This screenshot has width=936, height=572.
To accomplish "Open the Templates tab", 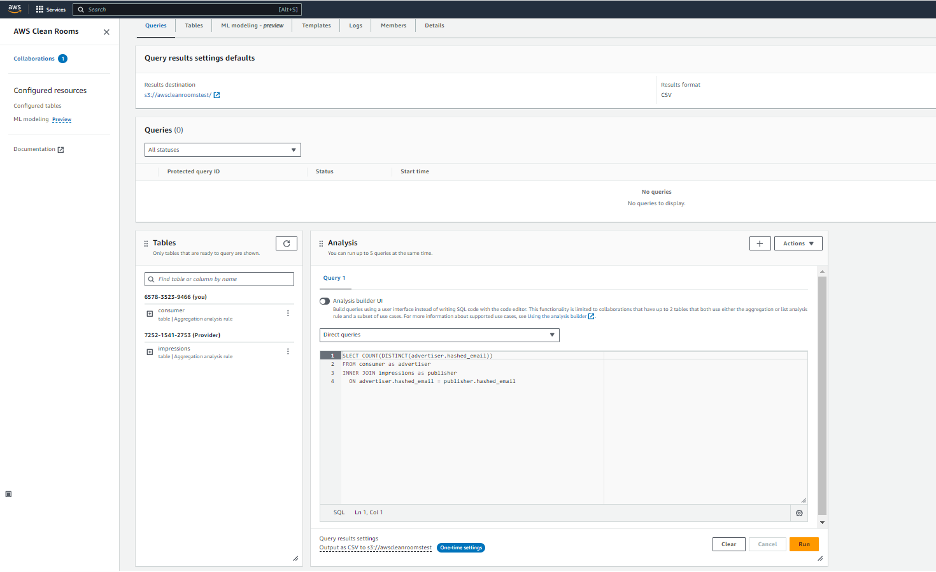I will [x=316, y=26].
